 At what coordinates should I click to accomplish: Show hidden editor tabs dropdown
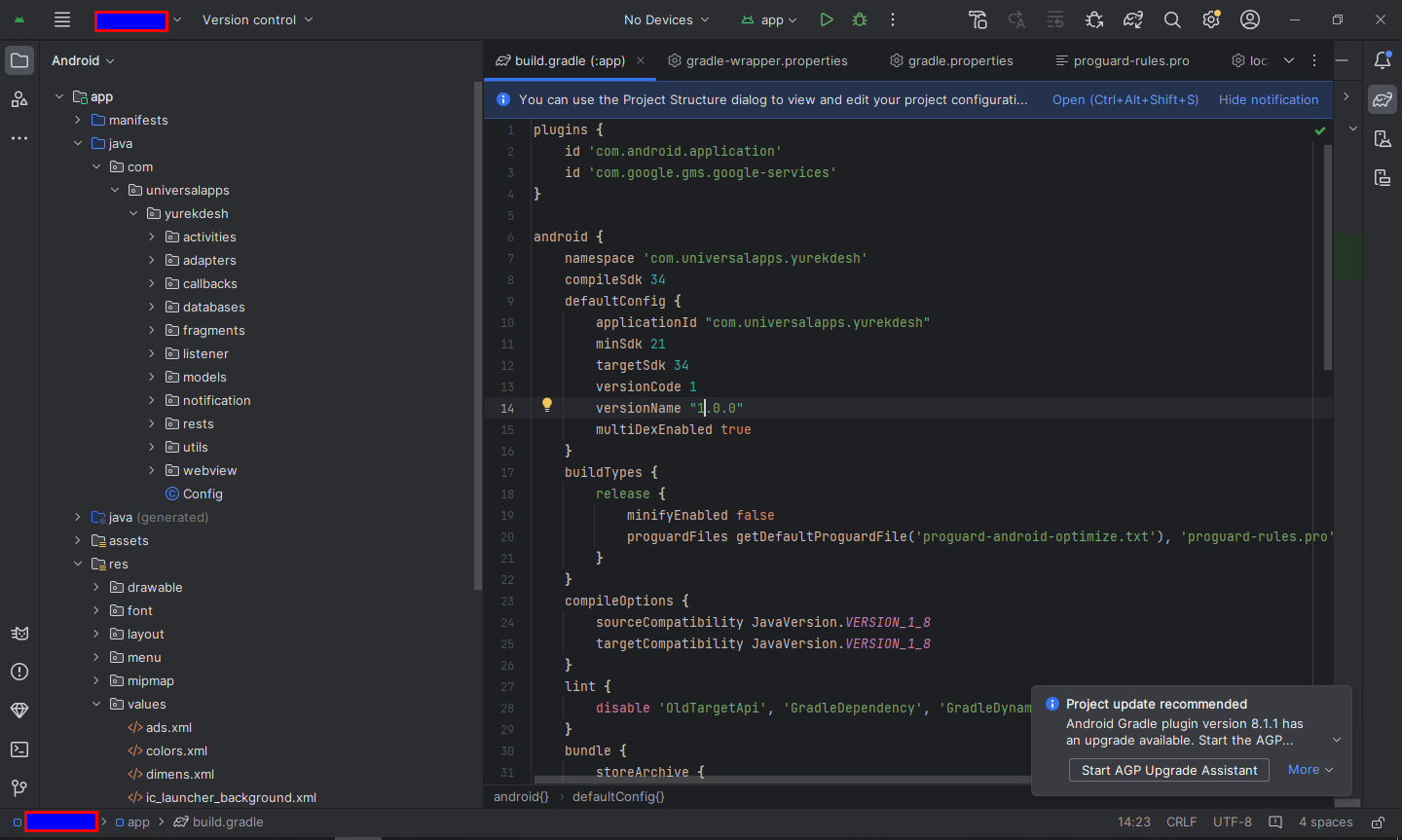coord(1289,60)
